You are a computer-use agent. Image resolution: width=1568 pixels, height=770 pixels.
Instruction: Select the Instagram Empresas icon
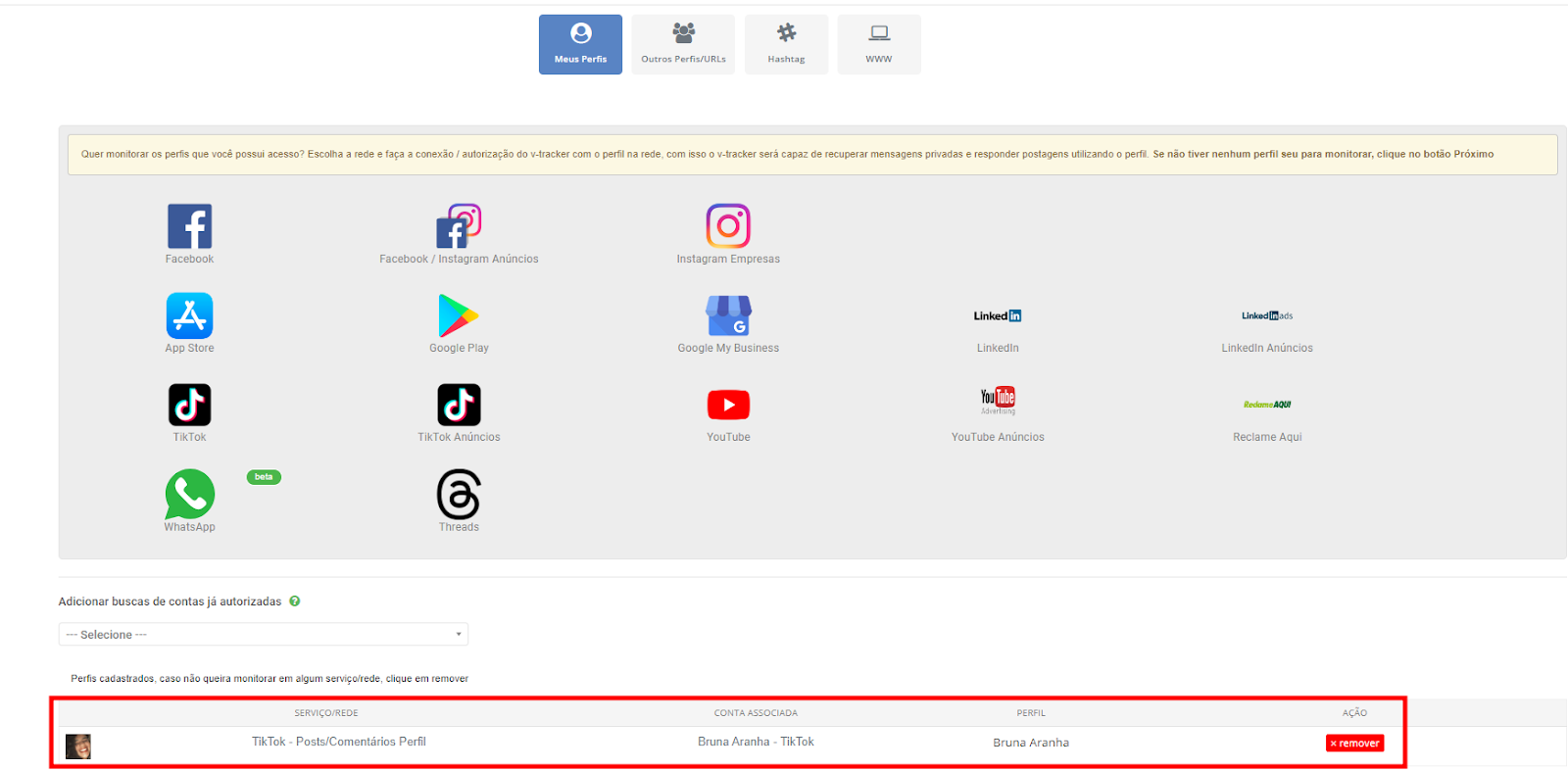pos(728,226)
